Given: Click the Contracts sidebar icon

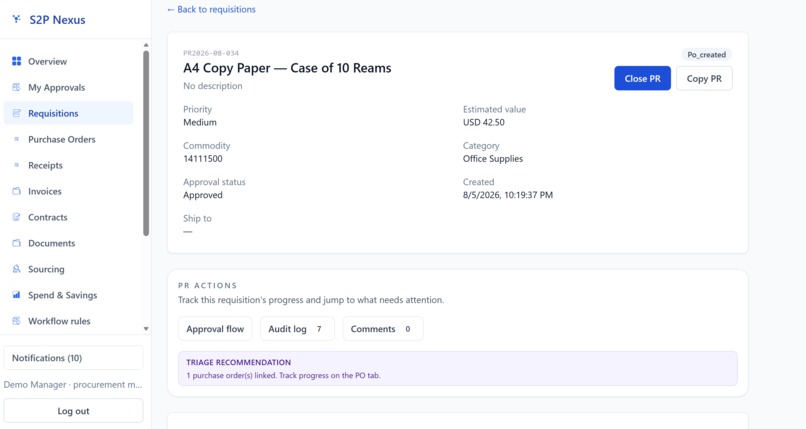Looking at the screenshot, I should 16,217.
